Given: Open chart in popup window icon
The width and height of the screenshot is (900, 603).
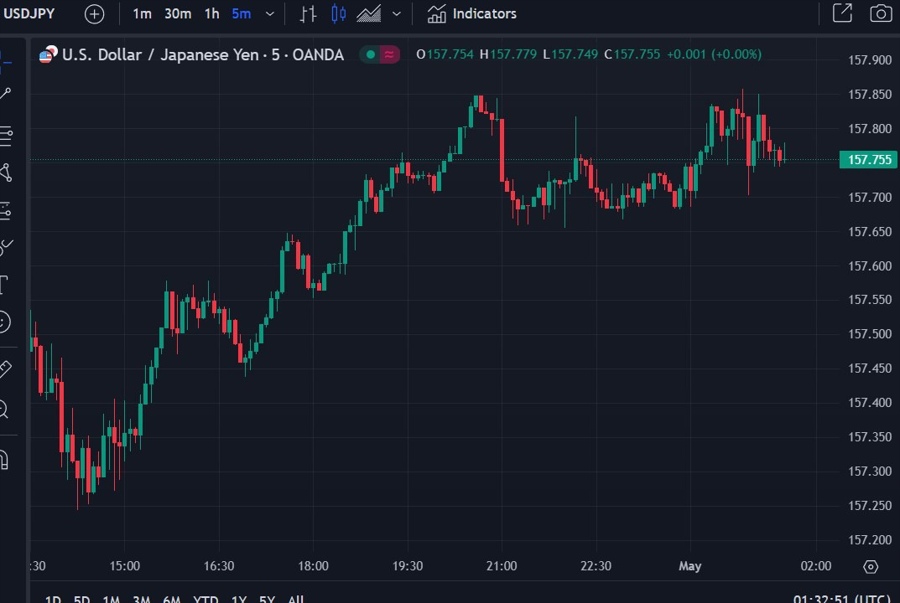Looking at the screenshot, I should [842, 13].
